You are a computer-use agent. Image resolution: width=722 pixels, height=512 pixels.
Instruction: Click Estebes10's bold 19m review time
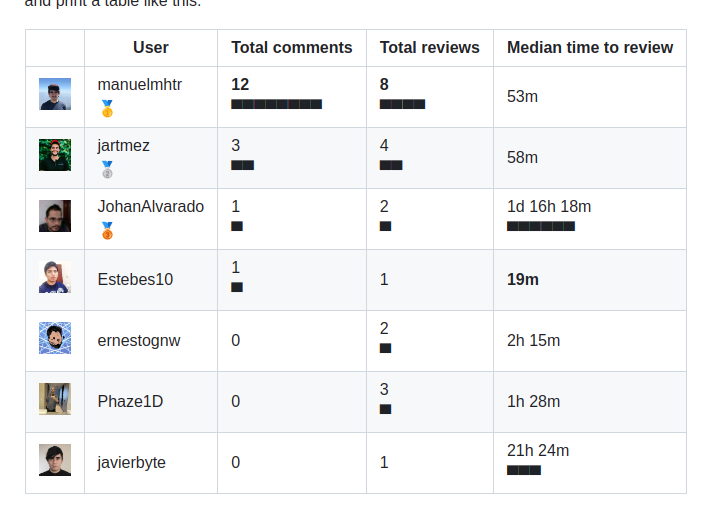(x=523, y=279)
